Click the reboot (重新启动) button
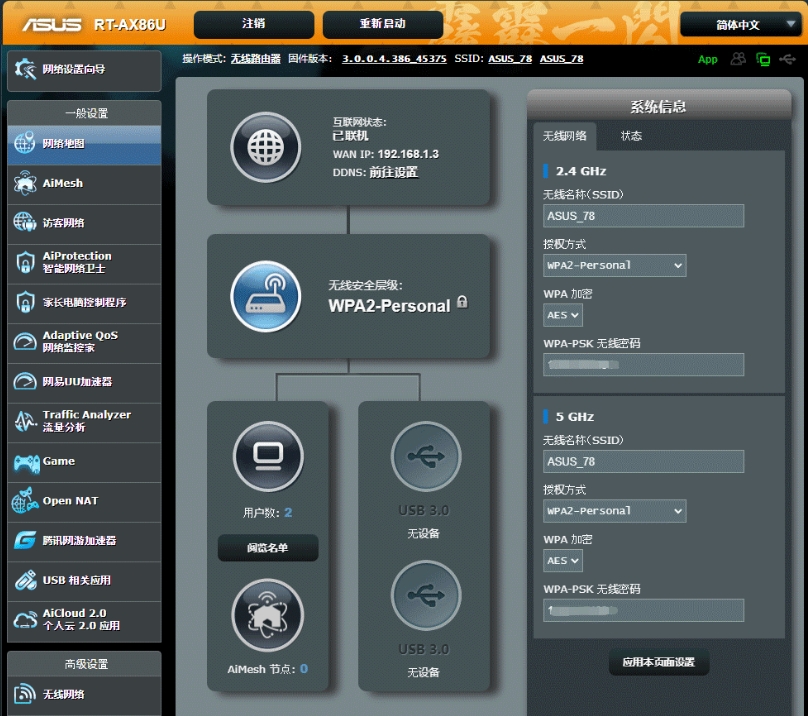The height and width of the screenshot is (716, 808). (x=382, y=24)
